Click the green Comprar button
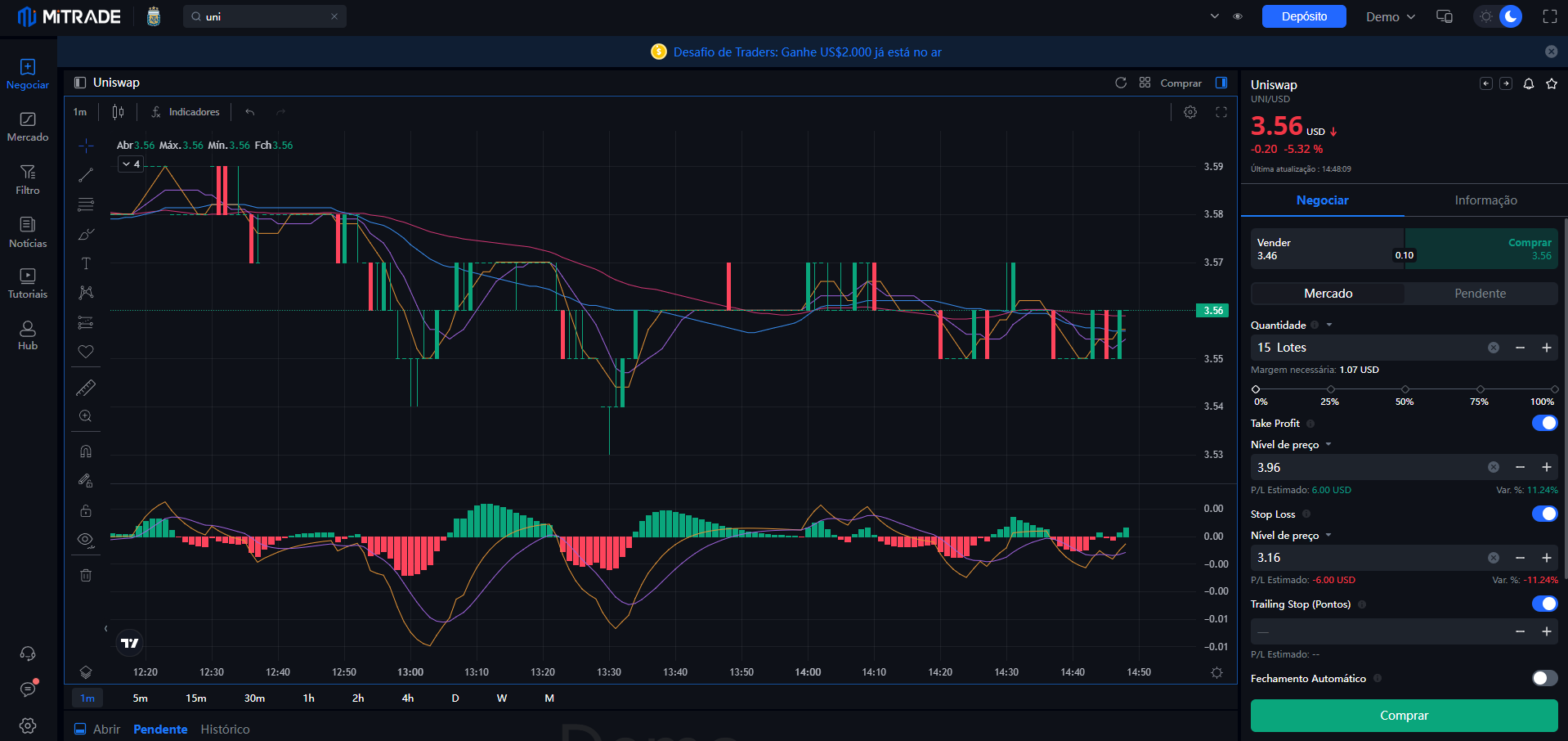Image resolution: width=1568 pixels, height=741 pixels. point(1404,716)
